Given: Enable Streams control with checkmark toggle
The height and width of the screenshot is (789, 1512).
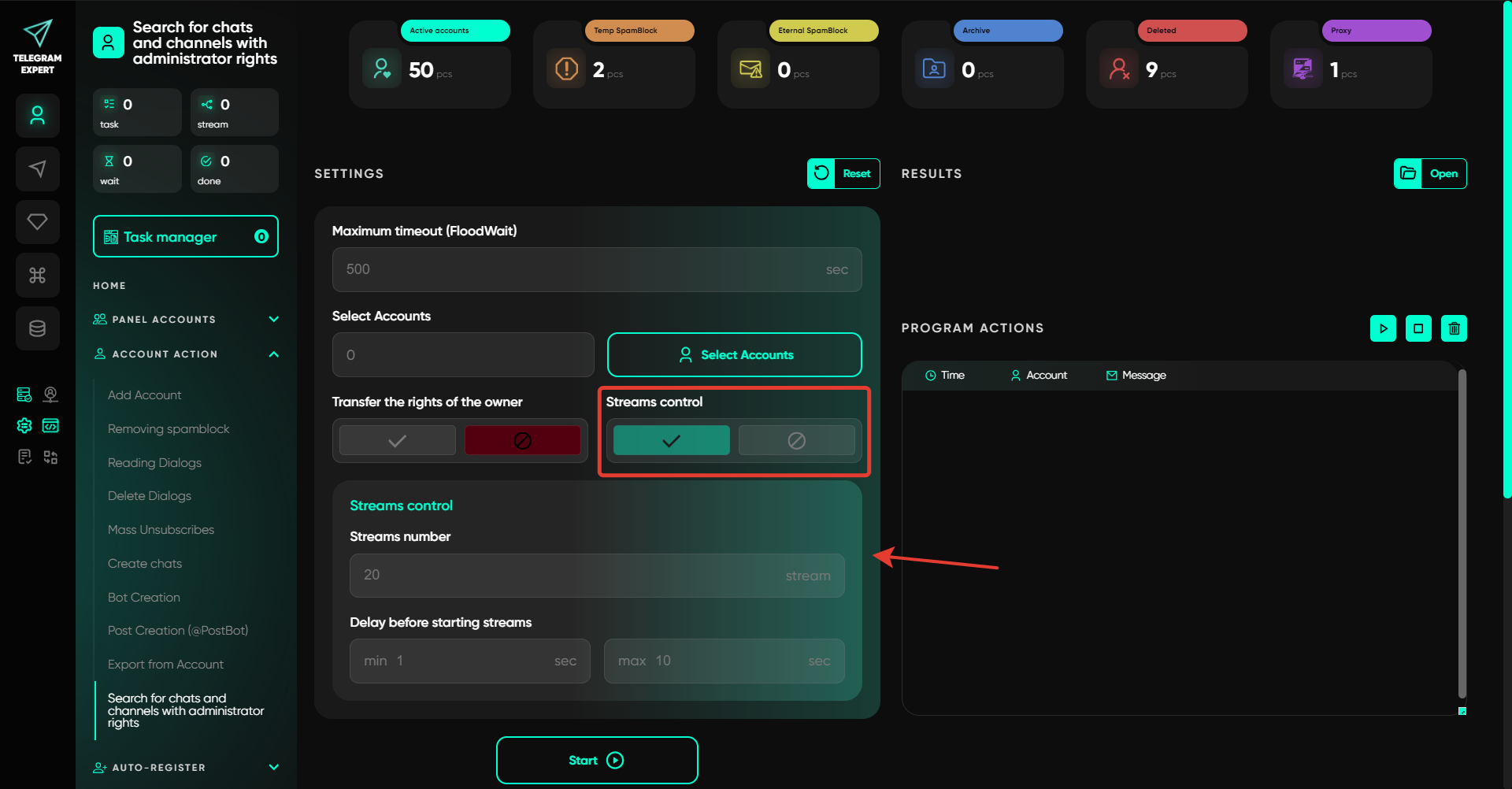Looking at the screenshot, I should [x=671, y=440].
